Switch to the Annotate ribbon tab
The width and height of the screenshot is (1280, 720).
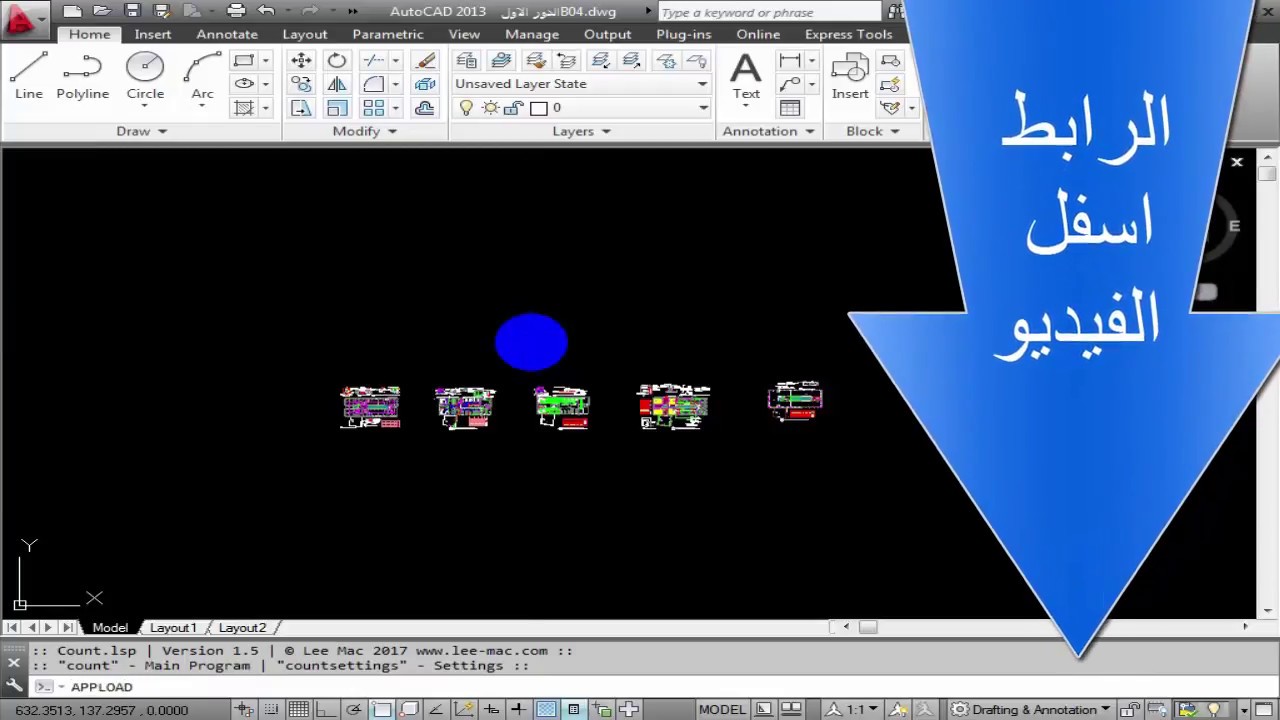click(227, 34)
